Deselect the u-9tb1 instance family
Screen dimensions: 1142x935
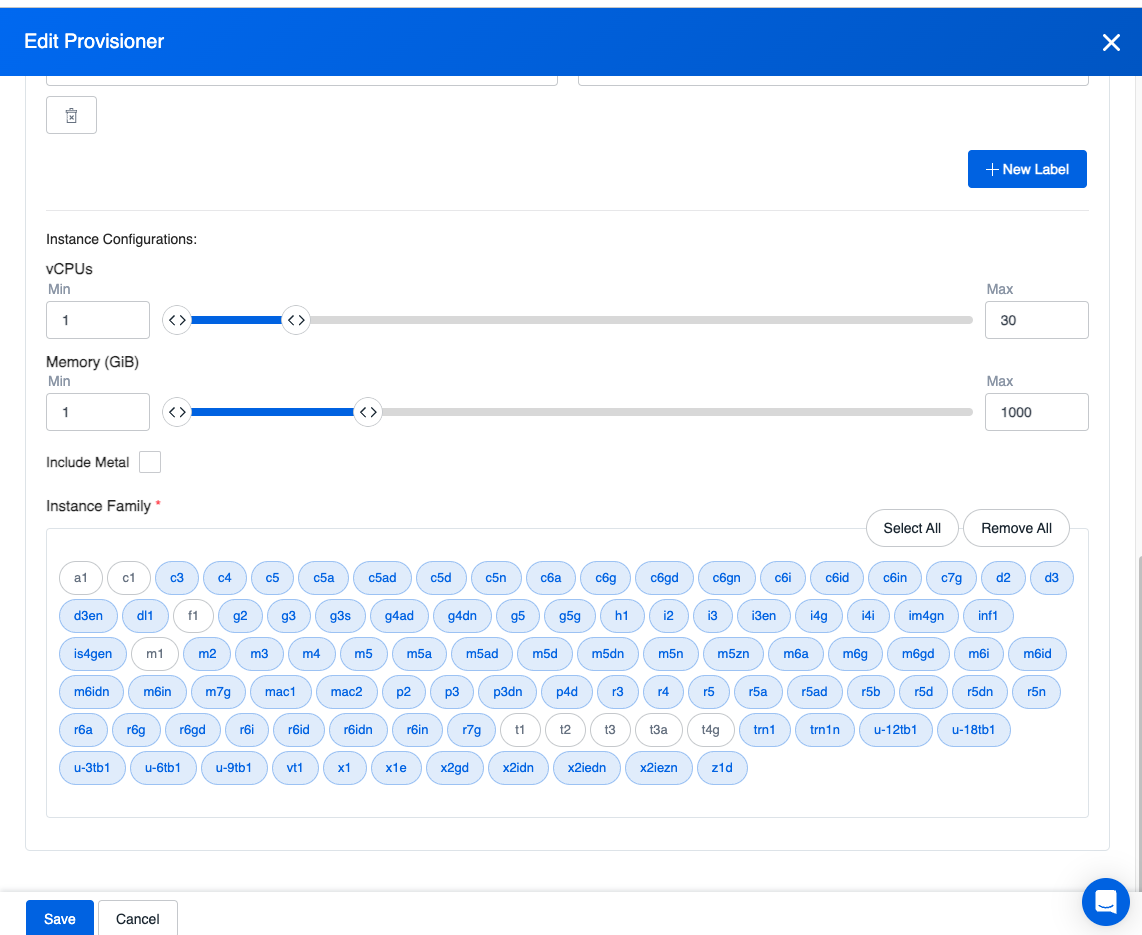(235, 767)
